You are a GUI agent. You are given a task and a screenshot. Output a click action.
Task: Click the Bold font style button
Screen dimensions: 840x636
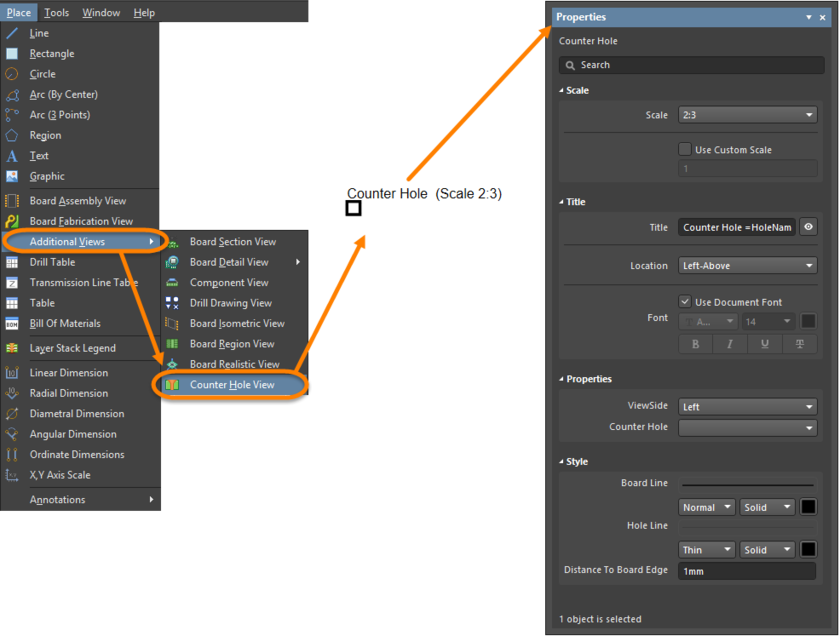click(x=695, y=344)
